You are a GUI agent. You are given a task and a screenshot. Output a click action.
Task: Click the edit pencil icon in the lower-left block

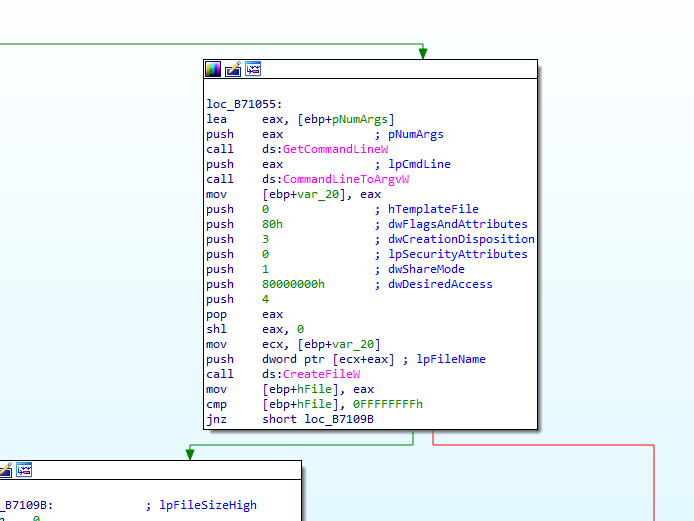(x=5, y=470)
